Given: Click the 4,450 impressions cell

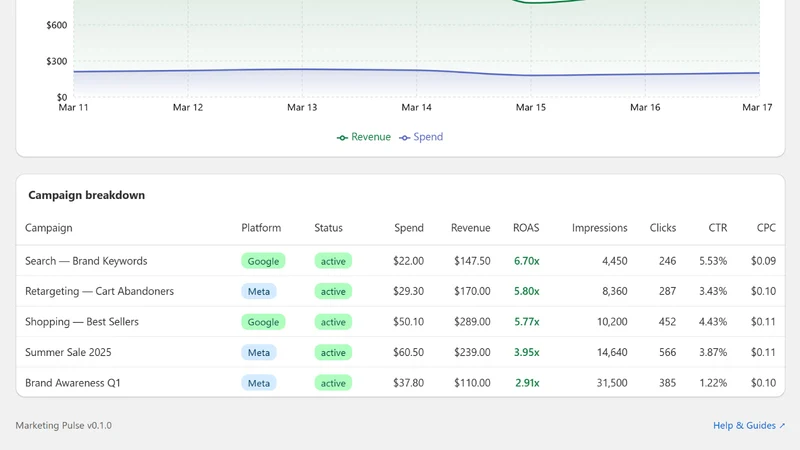Looking at the screenshot, I should 615,261.
